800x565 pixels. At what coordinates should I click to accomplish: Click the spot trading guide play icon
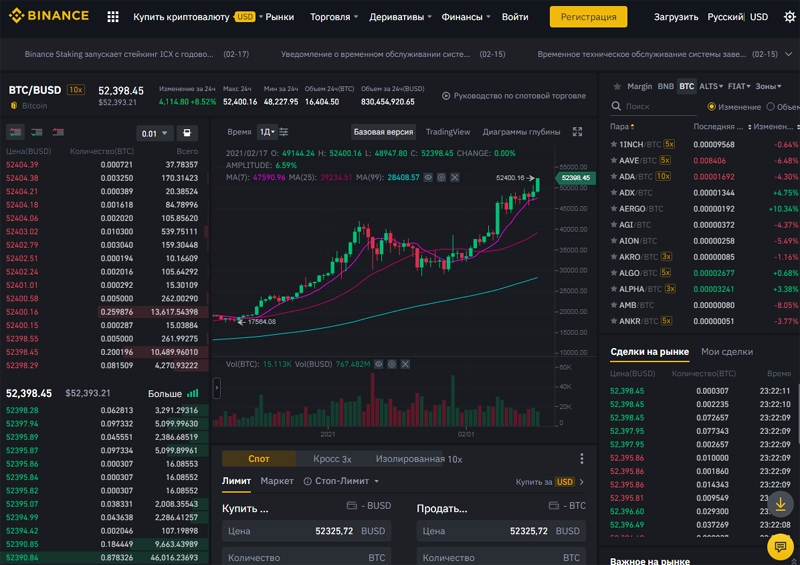[446, 96]
